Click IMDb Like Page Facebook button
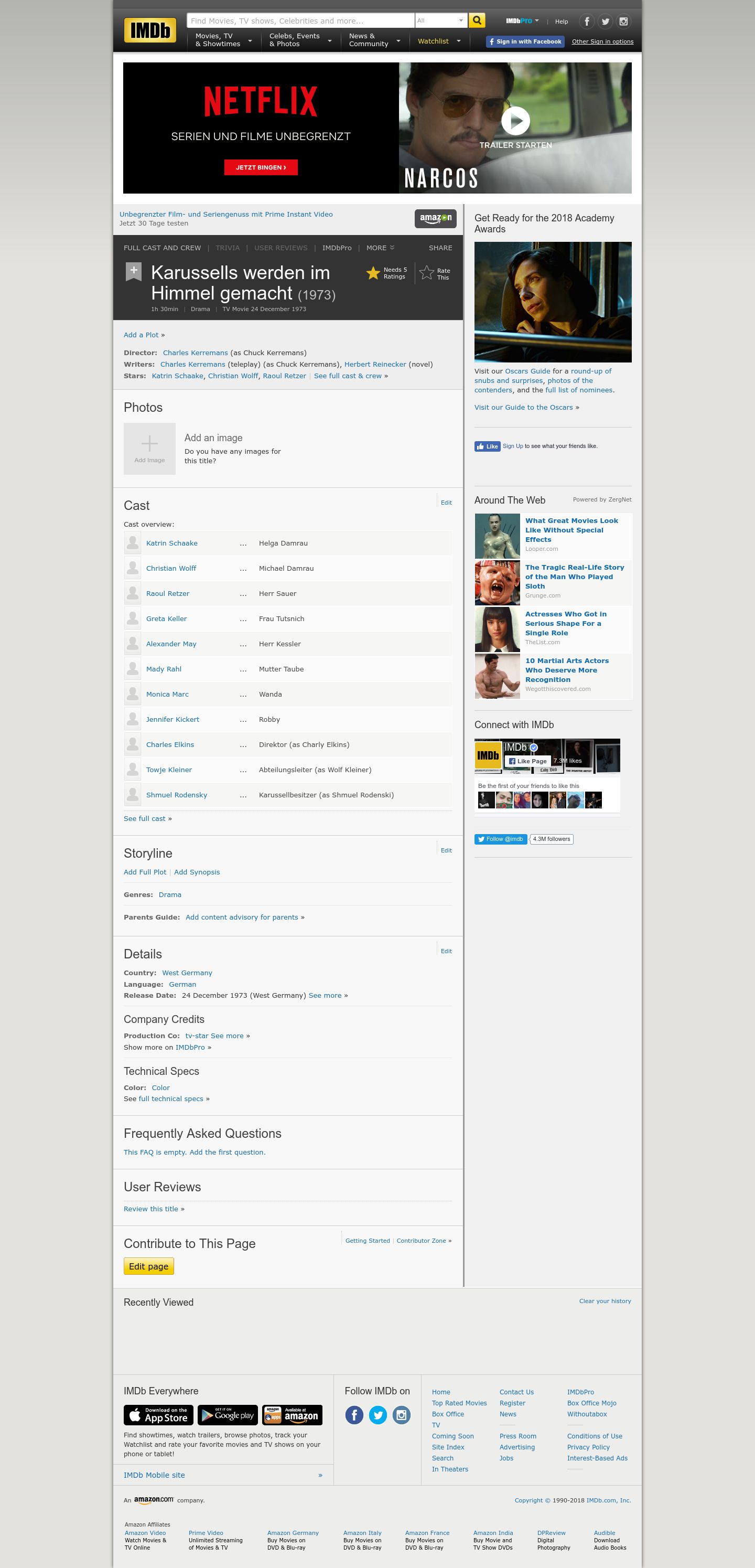The height and width of the screenshot is (1568, 755). [x=528, y=761]
